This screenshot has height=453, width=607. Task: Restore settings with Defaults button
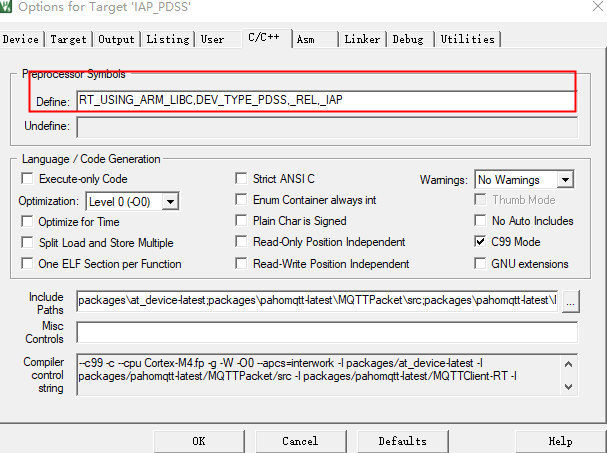click(403, 441)
